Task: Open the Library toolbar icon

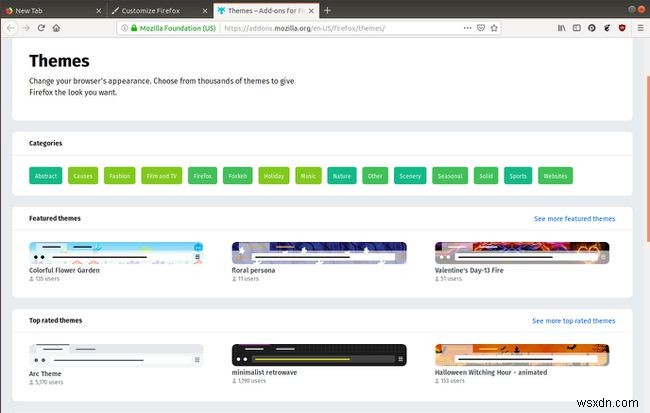Action: (561, 28)
